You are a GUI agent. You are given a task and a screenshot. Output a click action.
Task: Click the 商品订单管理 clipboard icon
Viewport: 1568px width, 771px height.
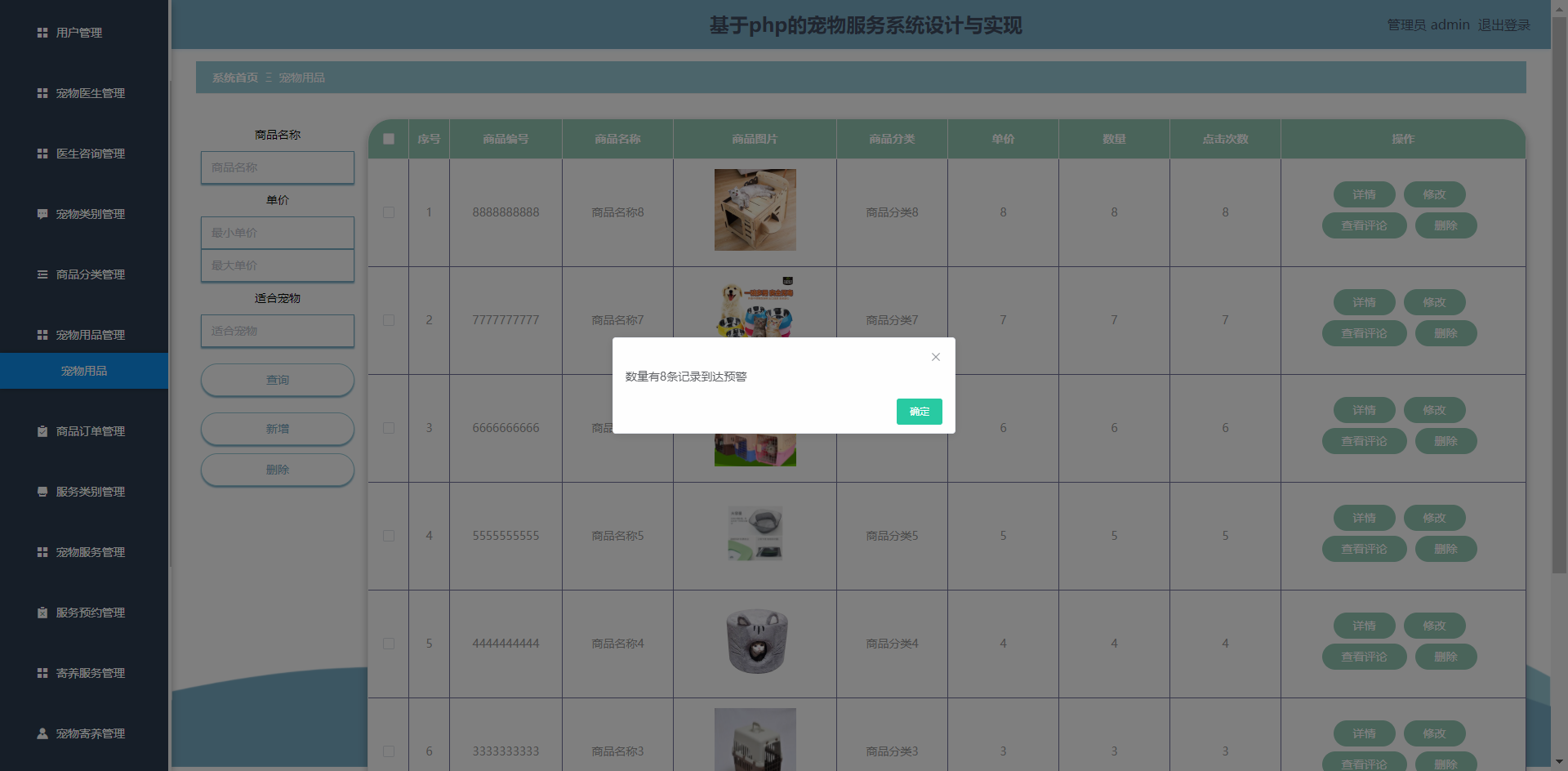(42, 431)
